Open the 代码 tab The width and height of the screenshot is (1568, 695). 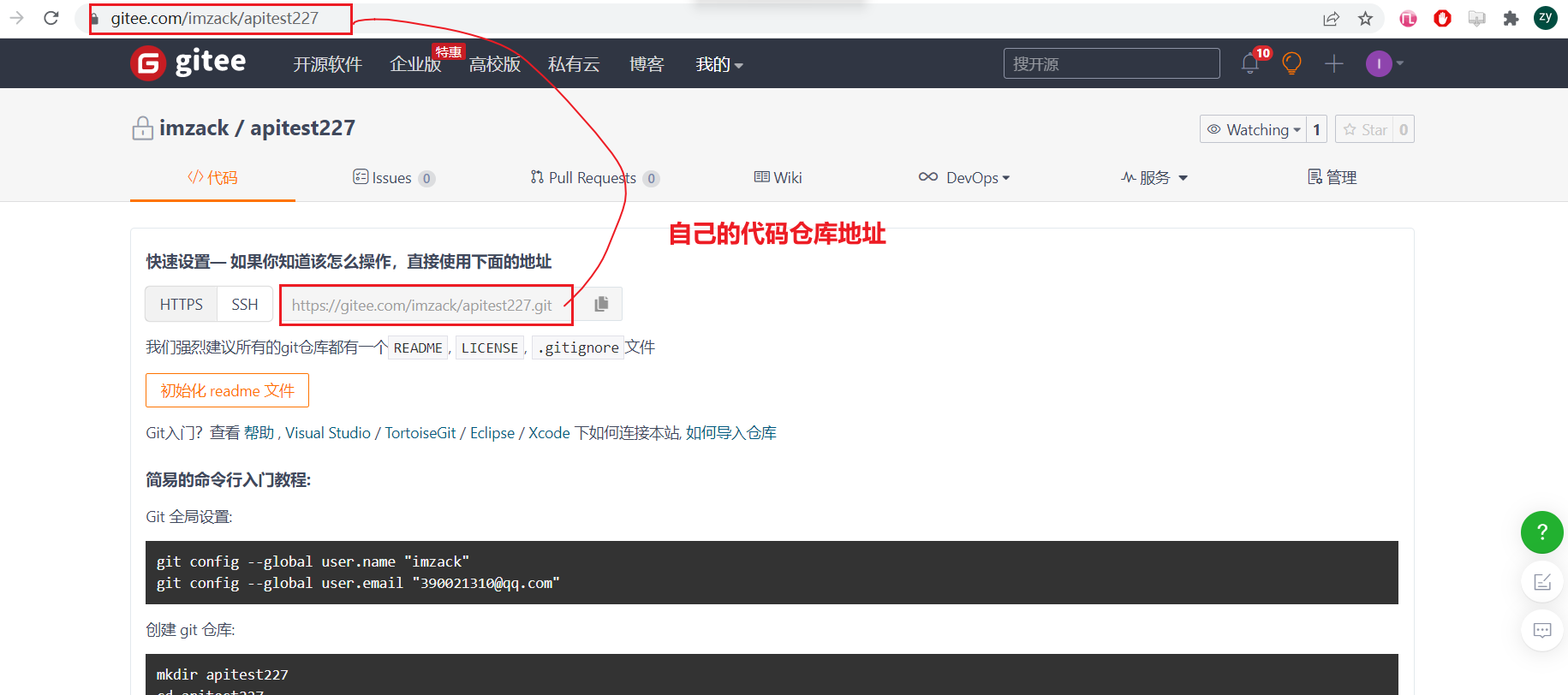(x=212, y=177)
